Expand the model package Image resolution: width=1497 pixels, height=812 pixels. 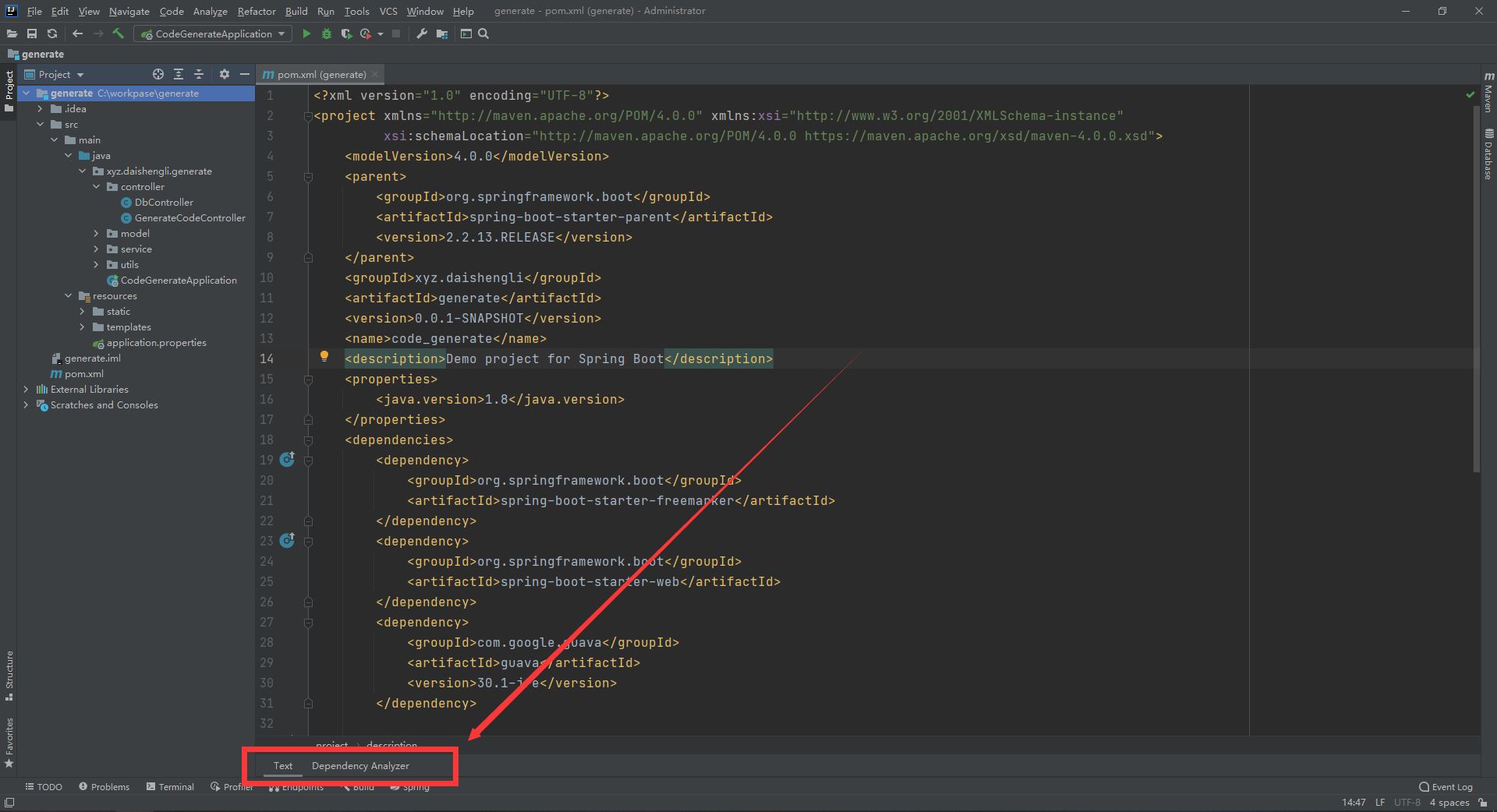[97, 233]
